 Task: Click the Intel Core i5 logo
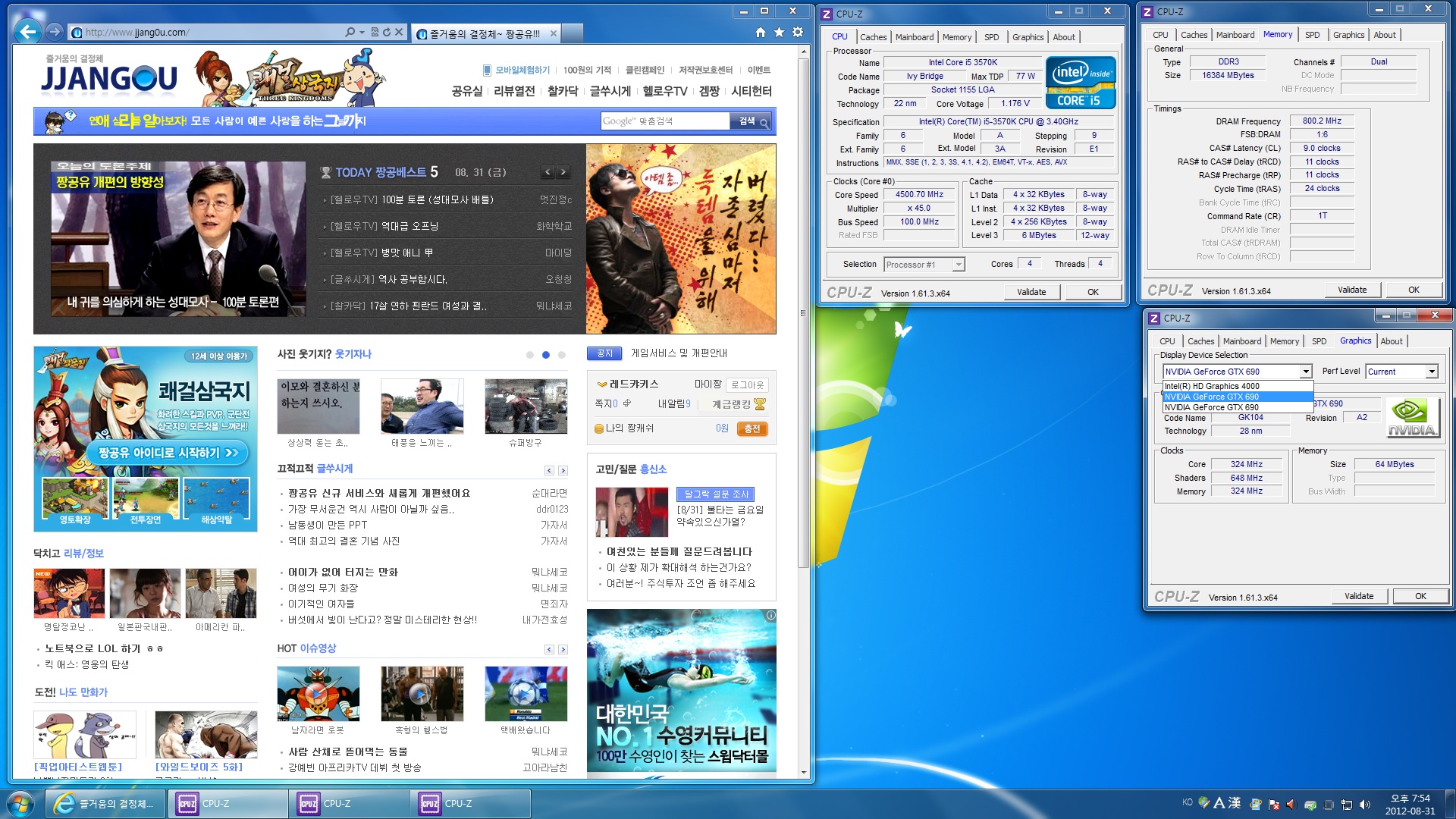click(1080, 83)
